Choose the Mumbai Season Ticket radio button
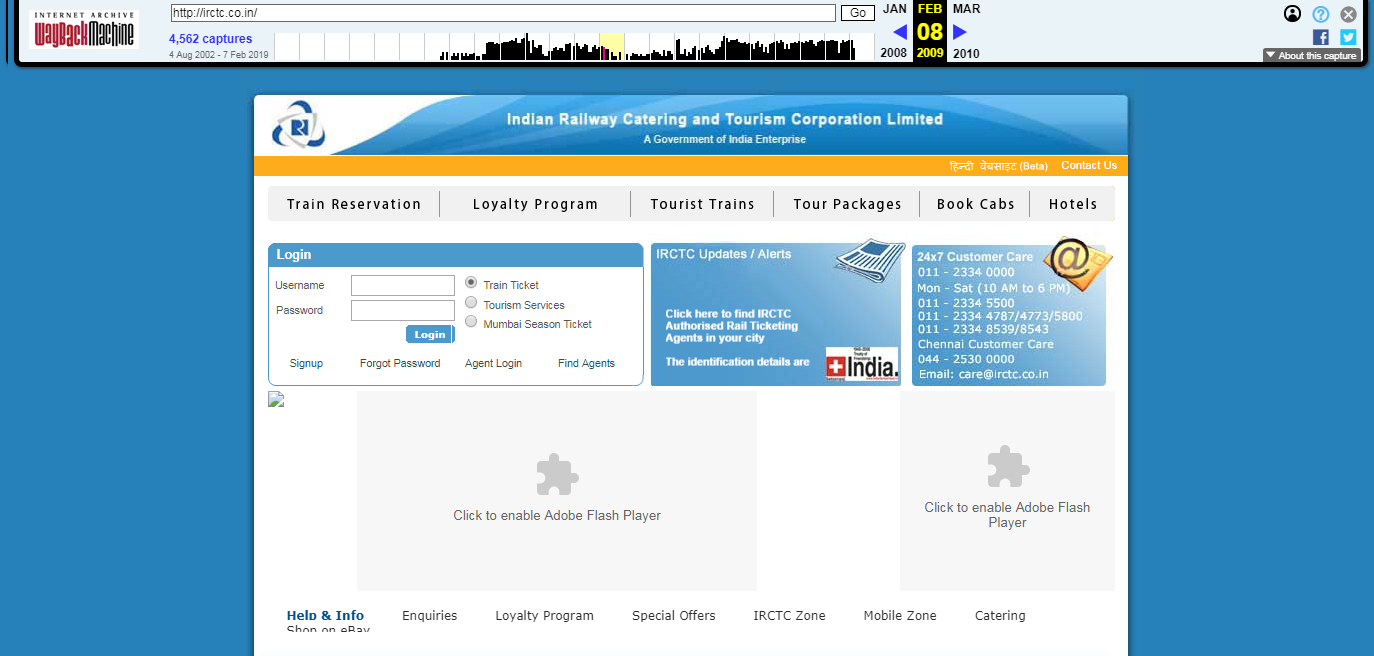The image size is (1374, 656). 471,322
